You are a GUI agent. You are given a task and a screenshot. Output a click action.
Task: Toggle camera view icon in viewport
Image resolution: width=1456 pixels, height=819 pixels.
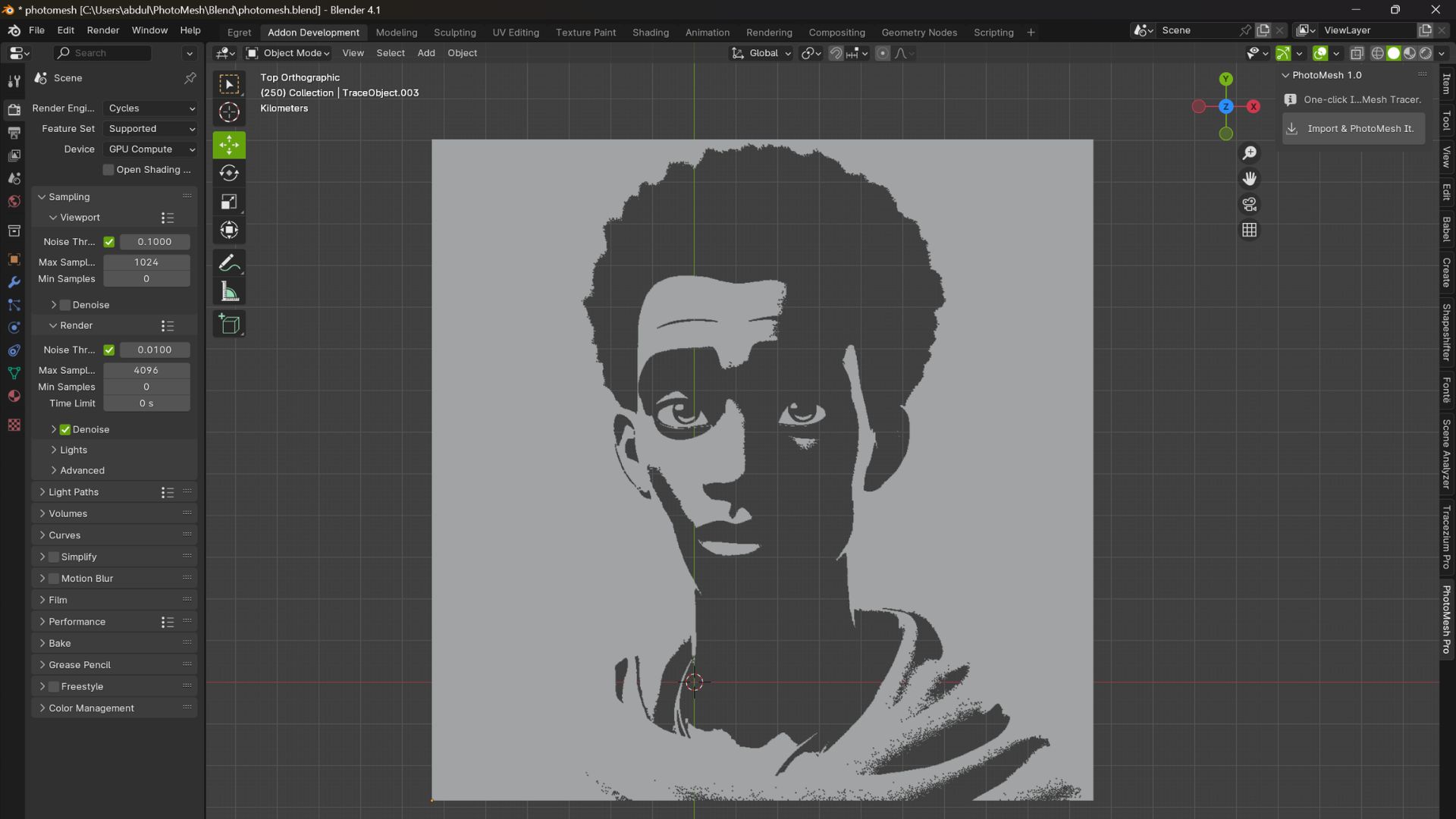click(1249, 204)
